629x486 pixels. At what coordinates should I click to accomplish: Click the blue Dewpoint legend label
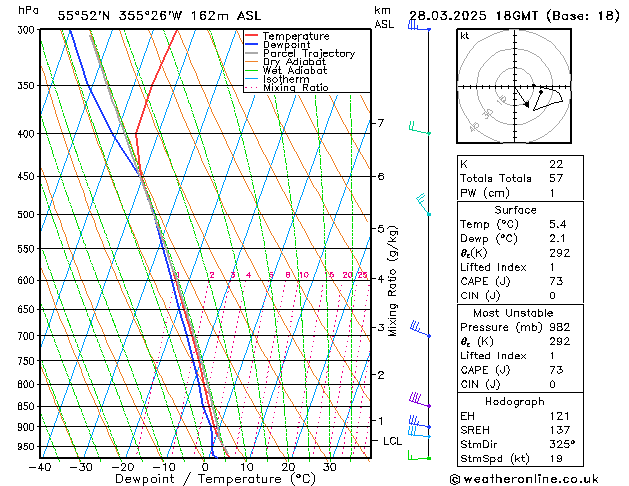click(286, 45)
